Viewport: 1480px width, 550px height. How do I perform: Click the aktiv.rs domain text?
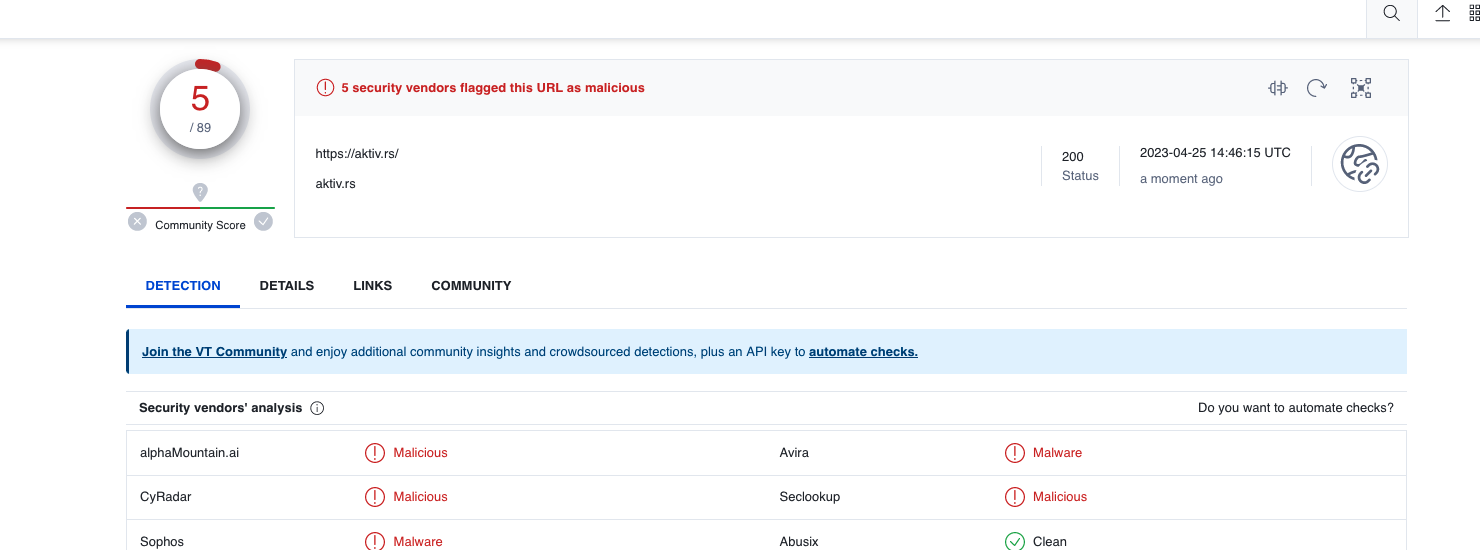point(335,184)
